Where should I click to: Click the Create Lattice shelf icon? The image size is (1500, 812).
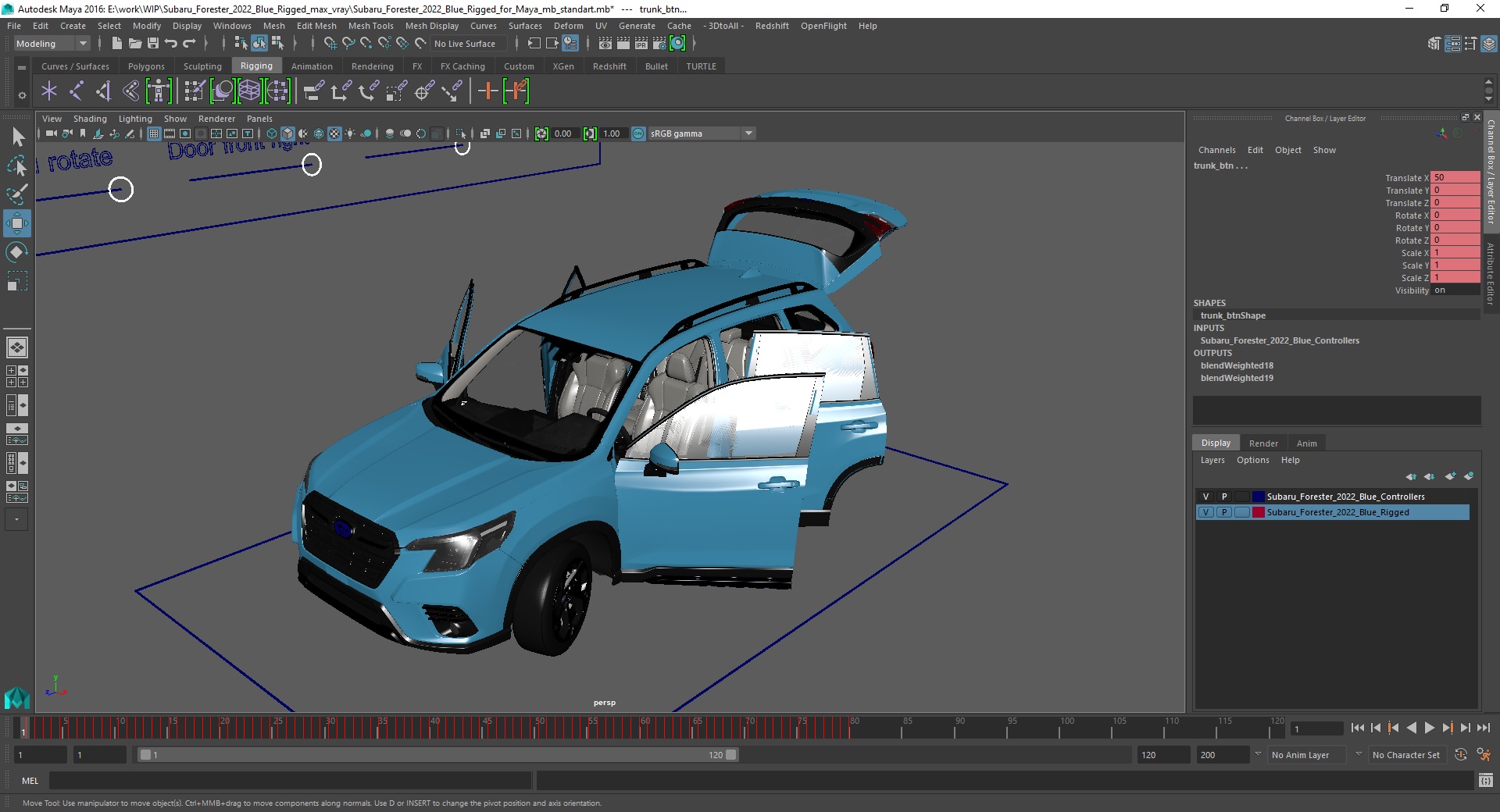[x=250, y=91]
